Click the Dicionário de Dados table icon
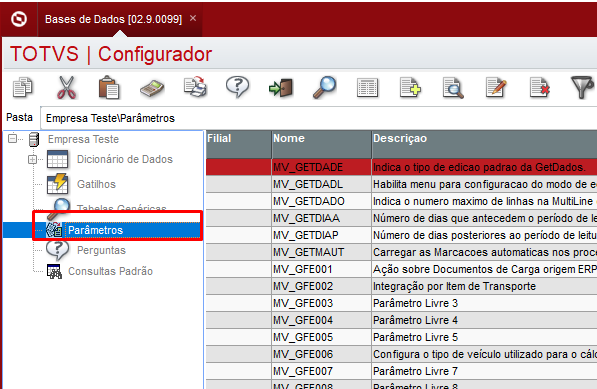This screenshot has height=389, width=597. point(57,159)
